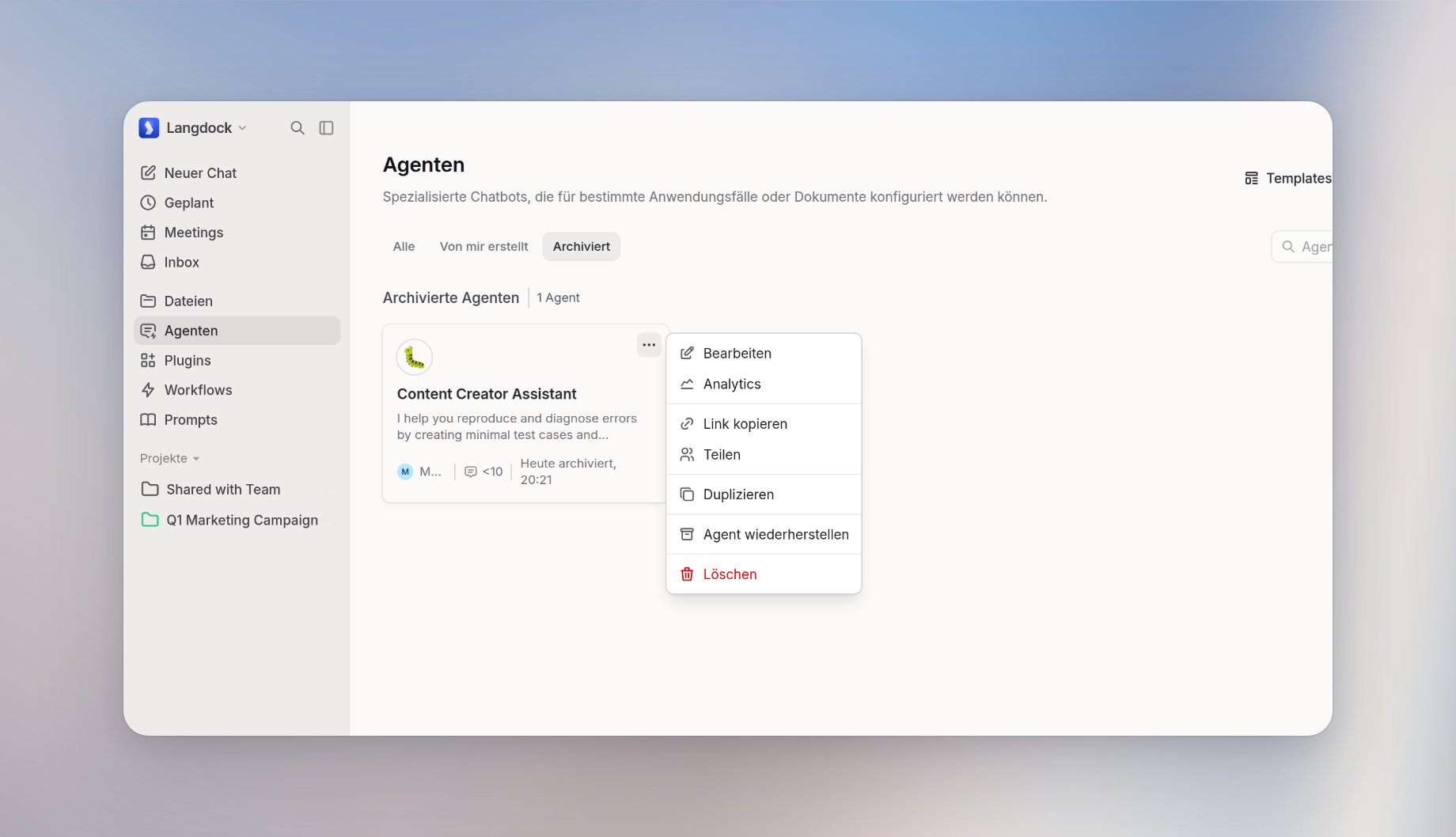Go to Meetings in the sidebar
This screenshot has width=1456, height=837.
[x=237, y=233]
